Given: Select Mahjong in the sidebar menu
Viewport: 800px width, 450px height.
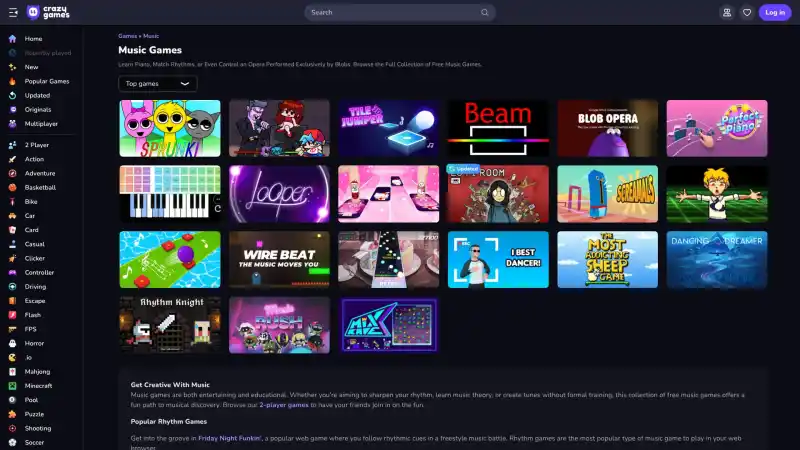Looking at the screenshot, I should point(37,372).
